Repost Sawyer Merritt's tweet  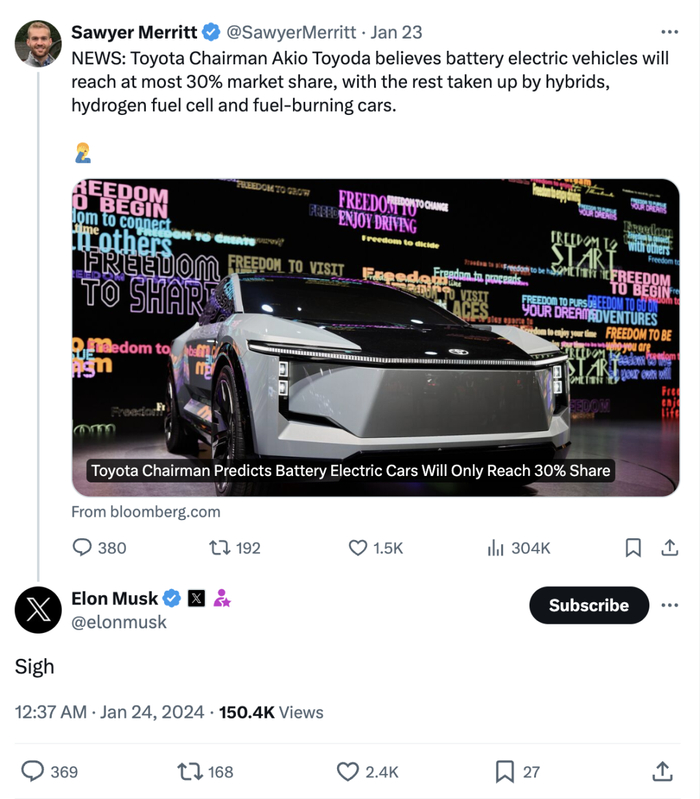(x=218, y=547)
